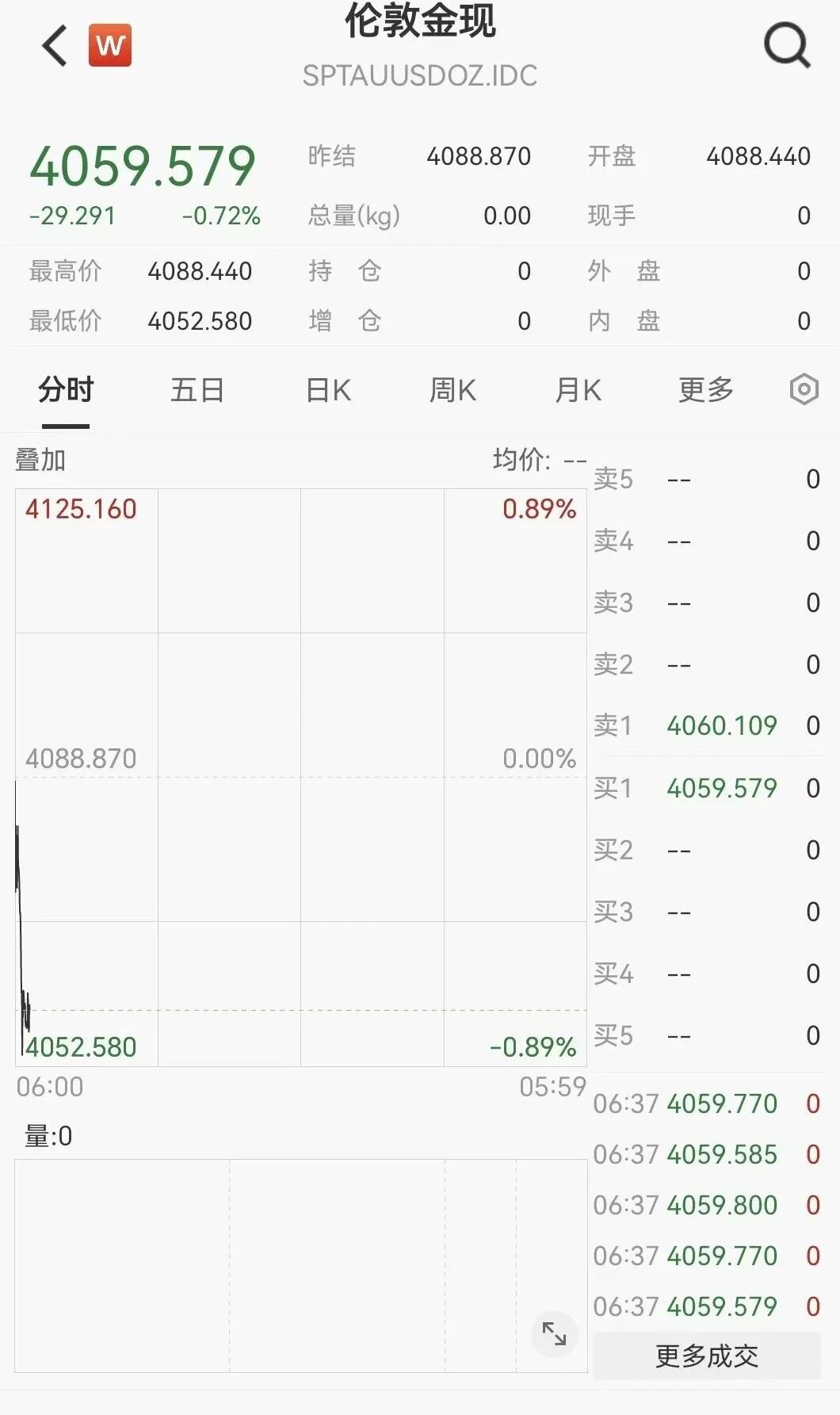Select the 月K chart tab
This screenshot has height=1415, width=840.
(578, 390)
